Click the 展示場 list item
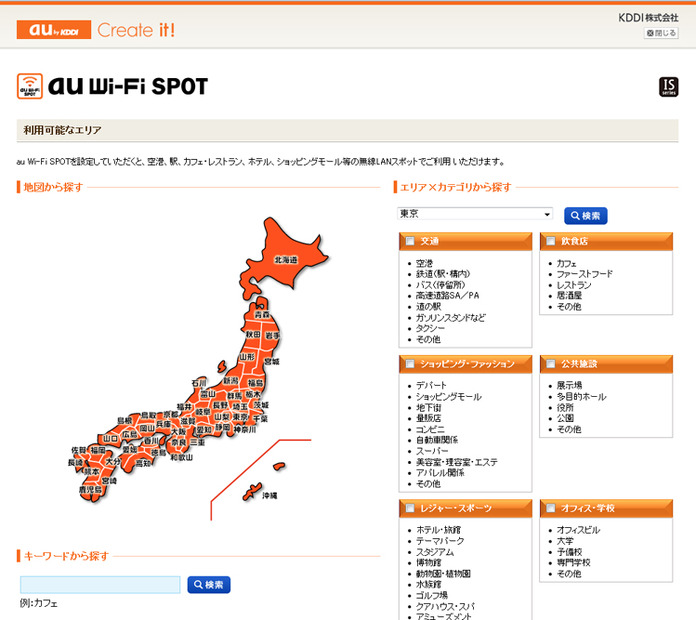This screenshot has width=696, height=620. 569,385
